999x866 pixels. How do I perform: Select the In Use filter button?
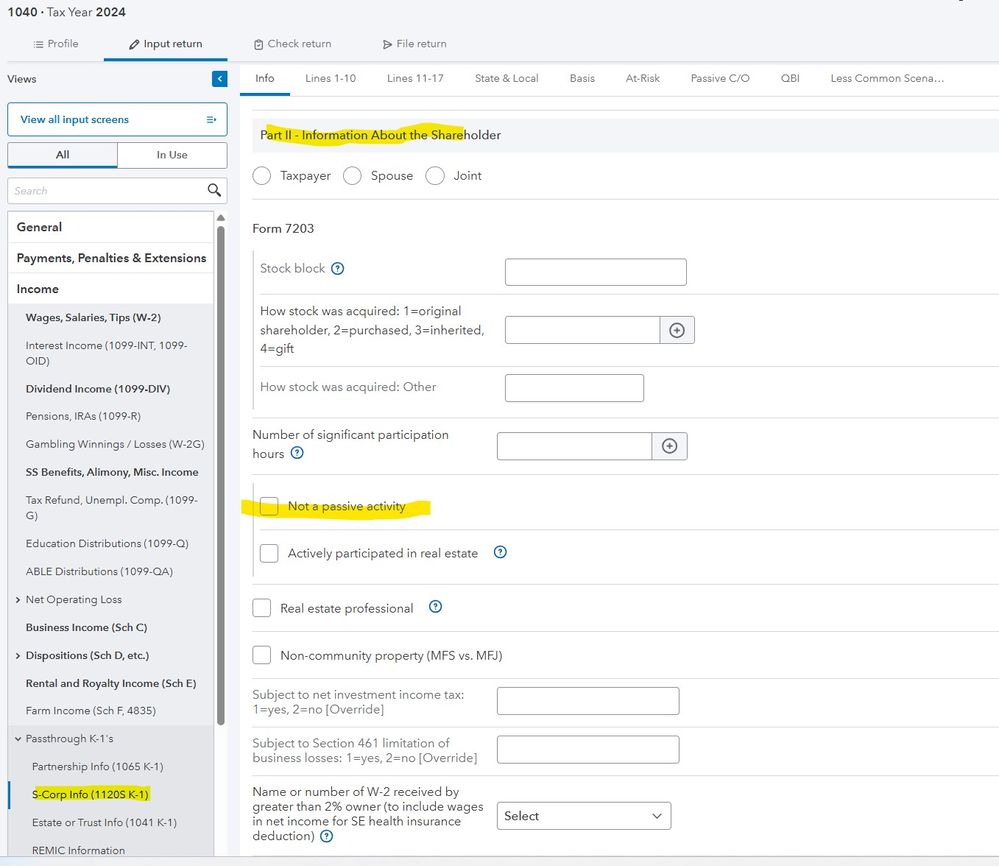(171, 155)
